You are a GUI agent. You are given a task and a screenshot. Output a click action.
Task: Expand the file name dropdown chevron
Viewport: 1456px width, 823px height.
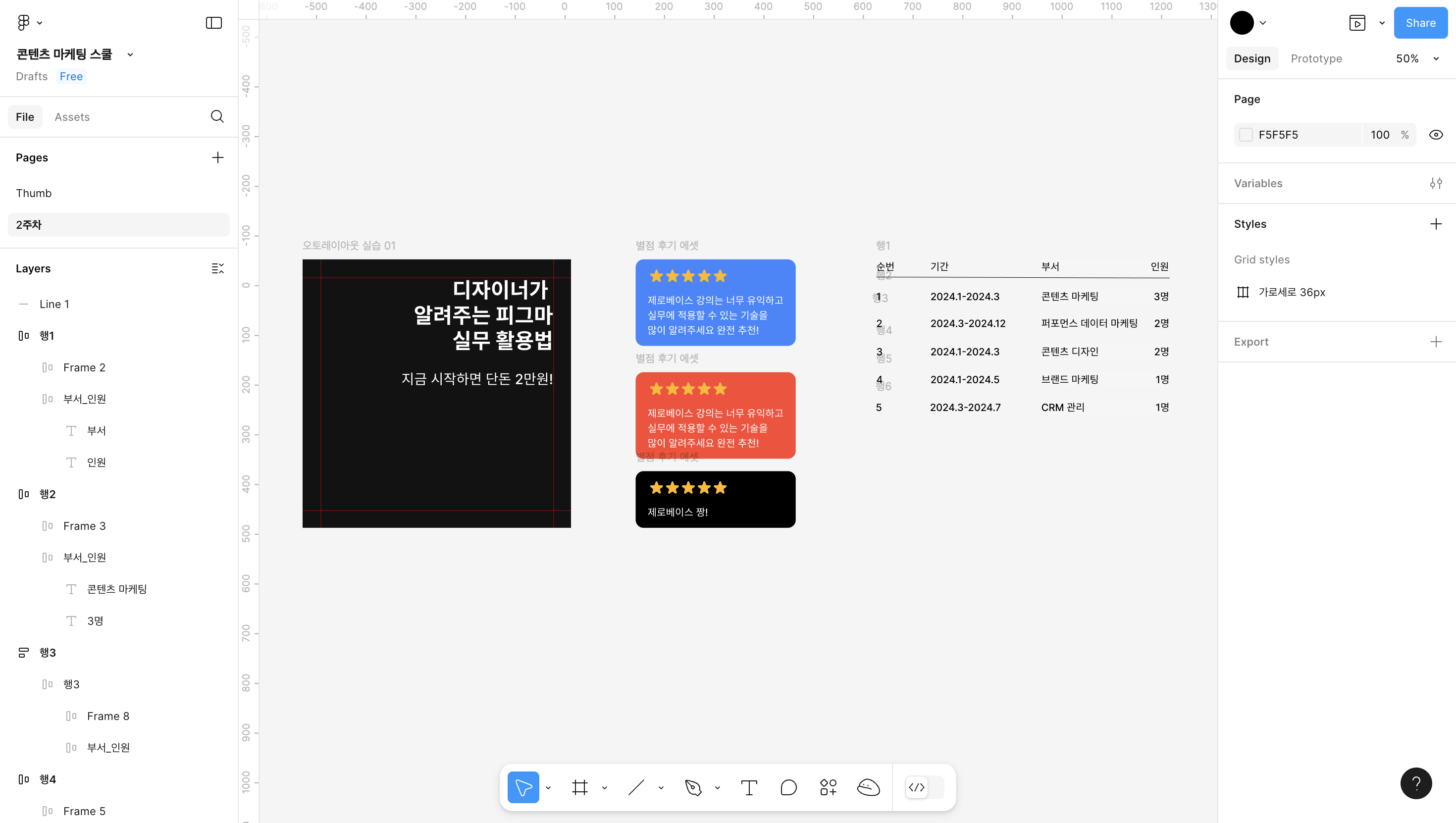130,55
